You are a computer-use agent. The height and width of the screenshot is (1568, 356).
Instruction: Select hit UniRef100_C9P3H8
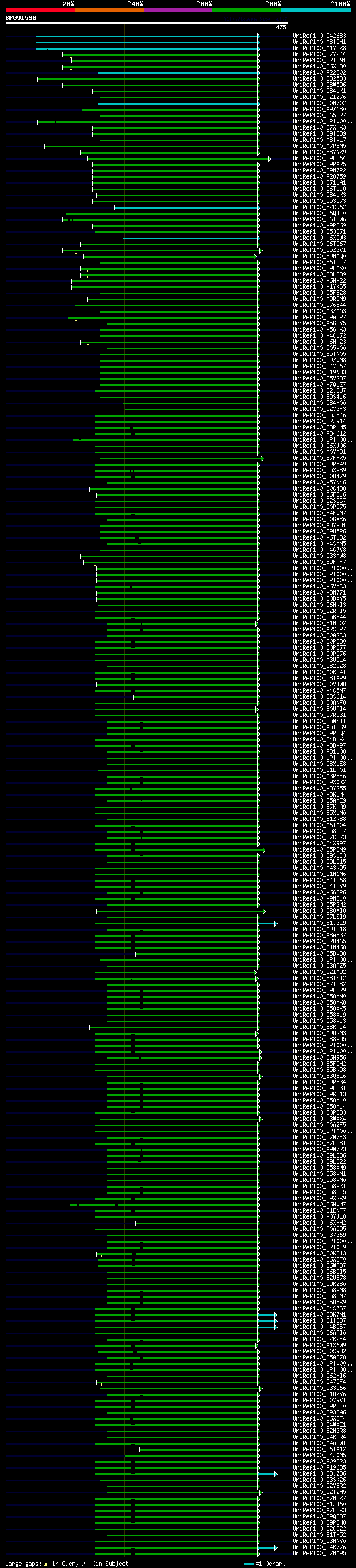(x=319, y=1523)
